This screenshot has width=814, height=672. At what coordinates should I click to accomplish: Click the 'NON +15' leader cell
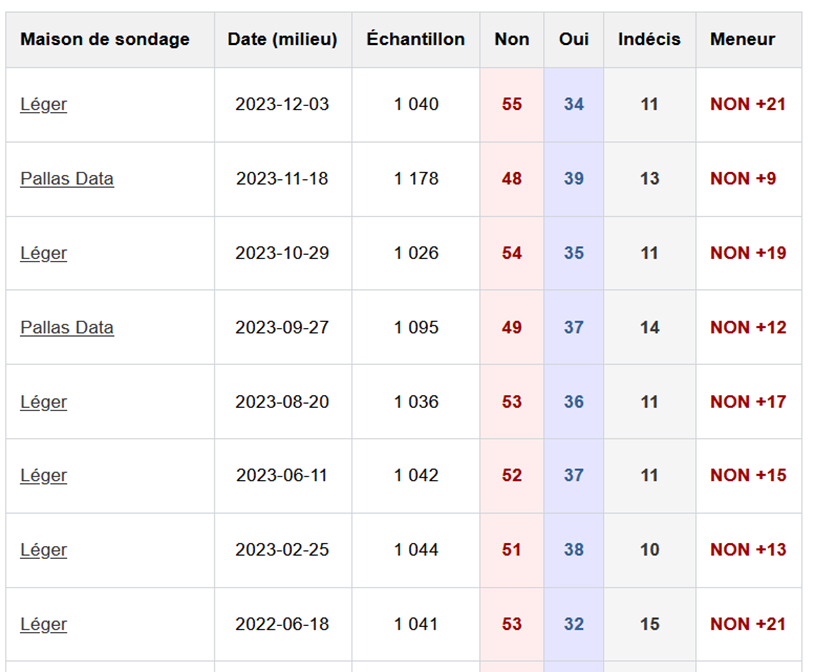749,476
